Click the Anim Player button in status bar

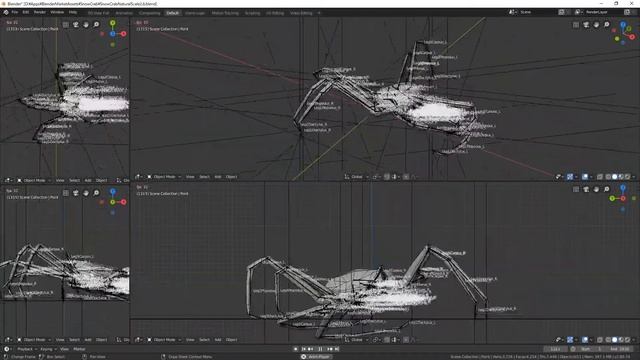(316, 357)
